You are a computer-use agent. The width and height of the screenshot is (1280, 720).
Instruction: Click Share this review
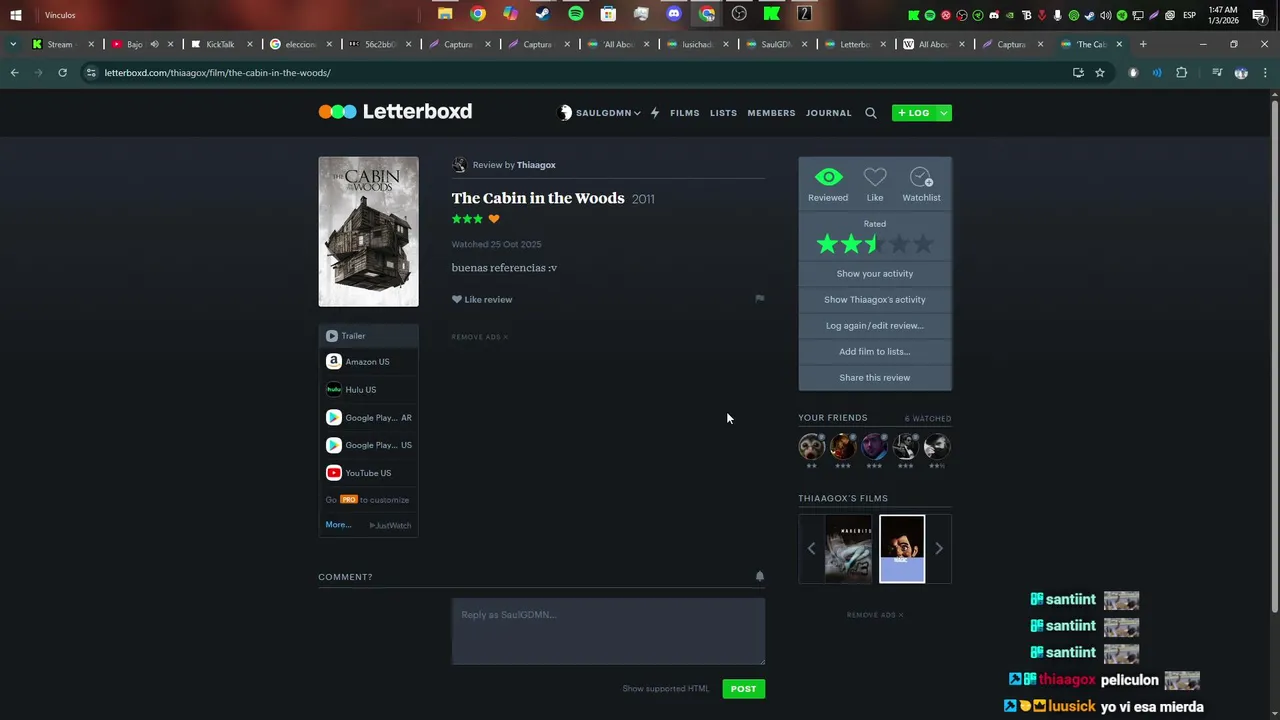(875, 378)
